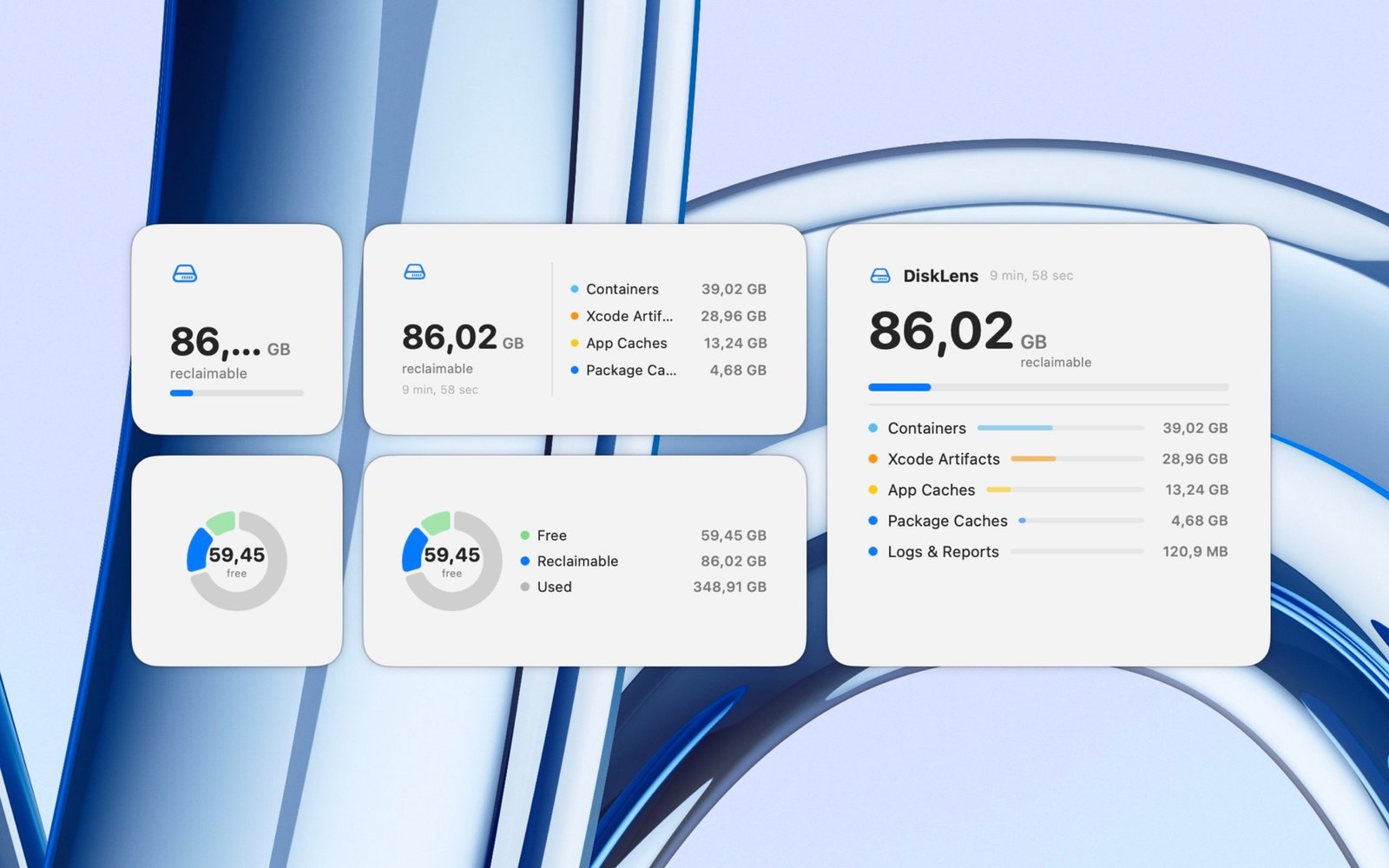This screenshot has width=1389, height=868.
Task: Click the Logs & Reports usage bar
Action: pyautogui.click(x=1077, y=551)
